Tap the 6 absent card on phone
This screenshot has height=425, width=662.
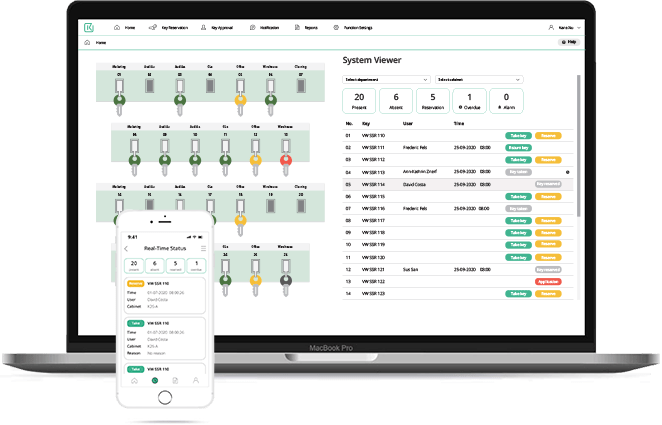click(x=155, y=266)
